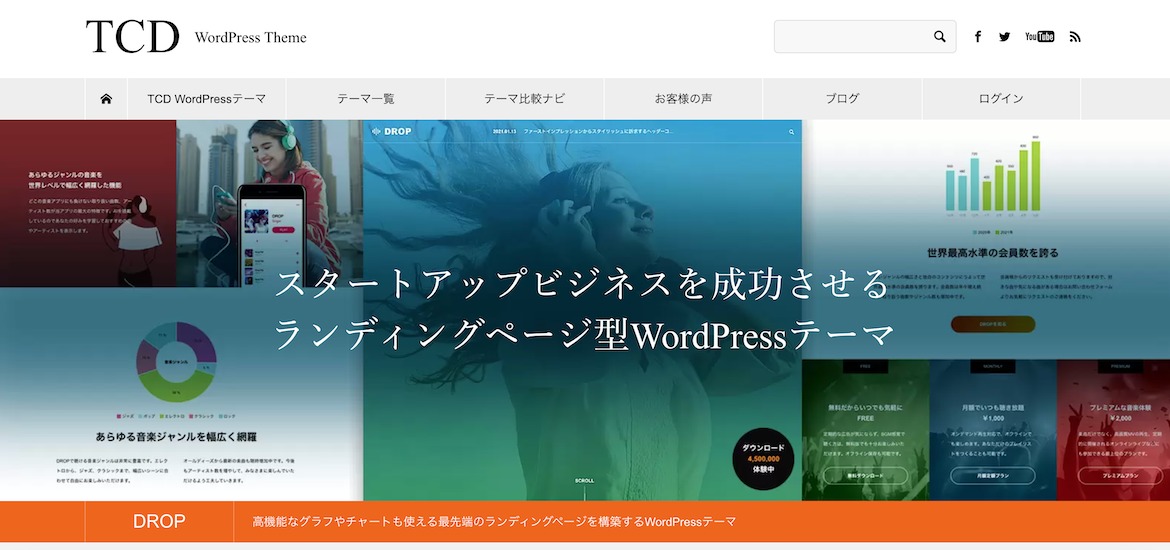Click the DROP logo in the theme preview
Screen dimensions: 1170x550
point(391,131)
